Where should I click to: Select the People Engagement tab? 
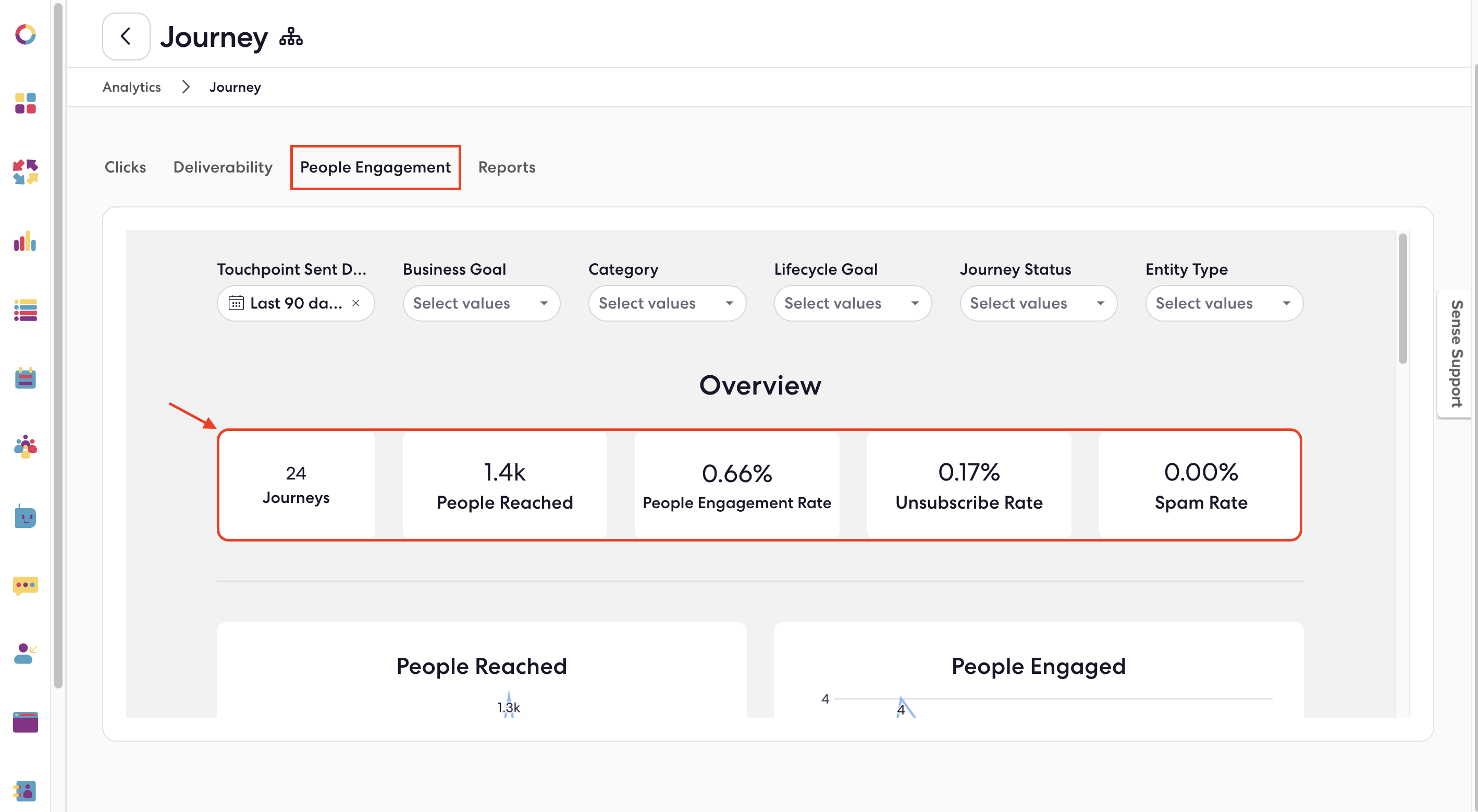pyautogui.click(x=375, y=167)
